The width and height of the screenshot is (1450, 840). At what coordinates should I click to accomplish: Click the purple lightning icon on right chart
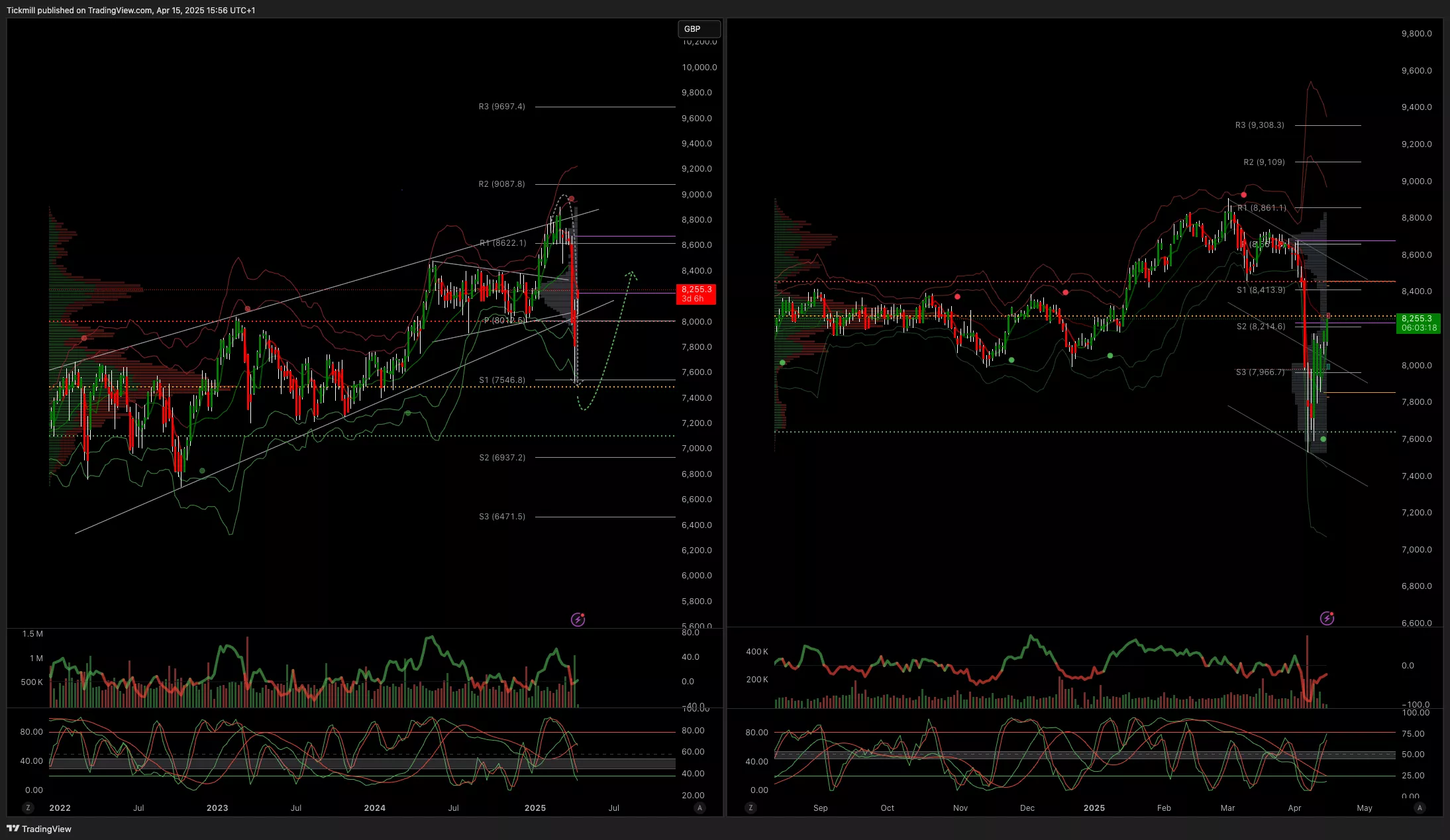click(x=1327, y=618)
